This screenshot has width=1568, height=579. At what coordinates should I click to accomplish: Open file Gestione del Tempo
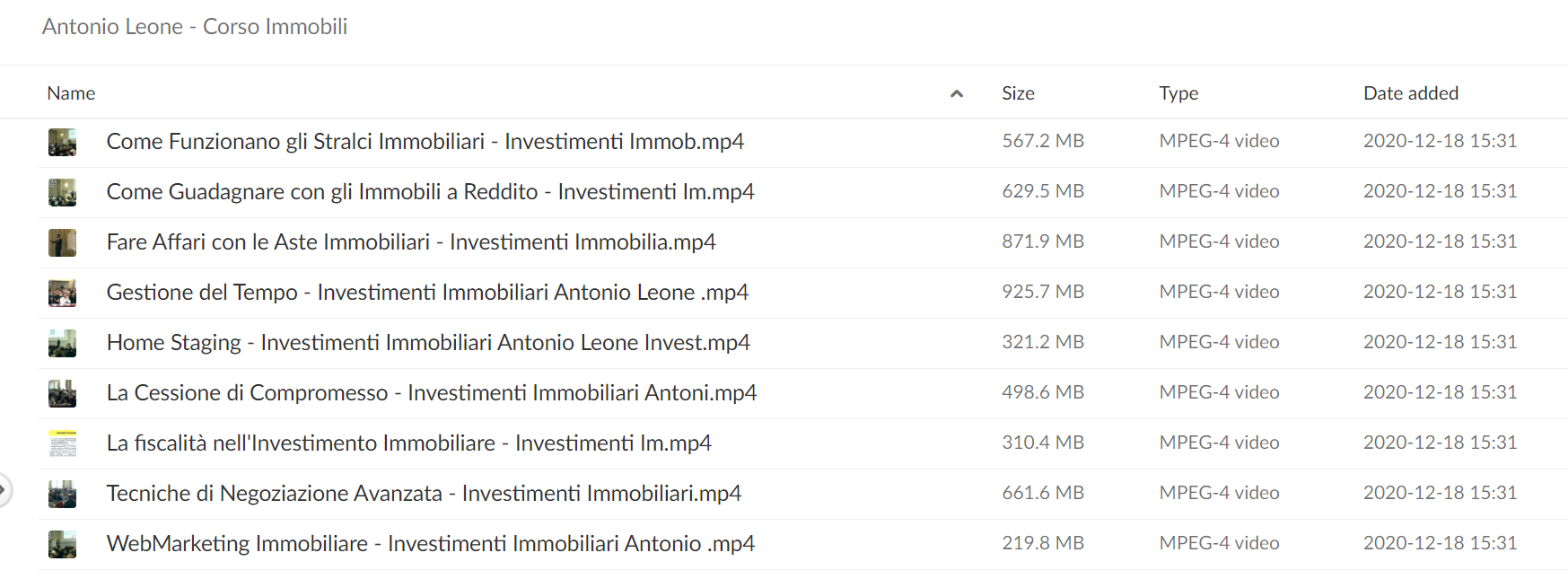coord(427,293)
